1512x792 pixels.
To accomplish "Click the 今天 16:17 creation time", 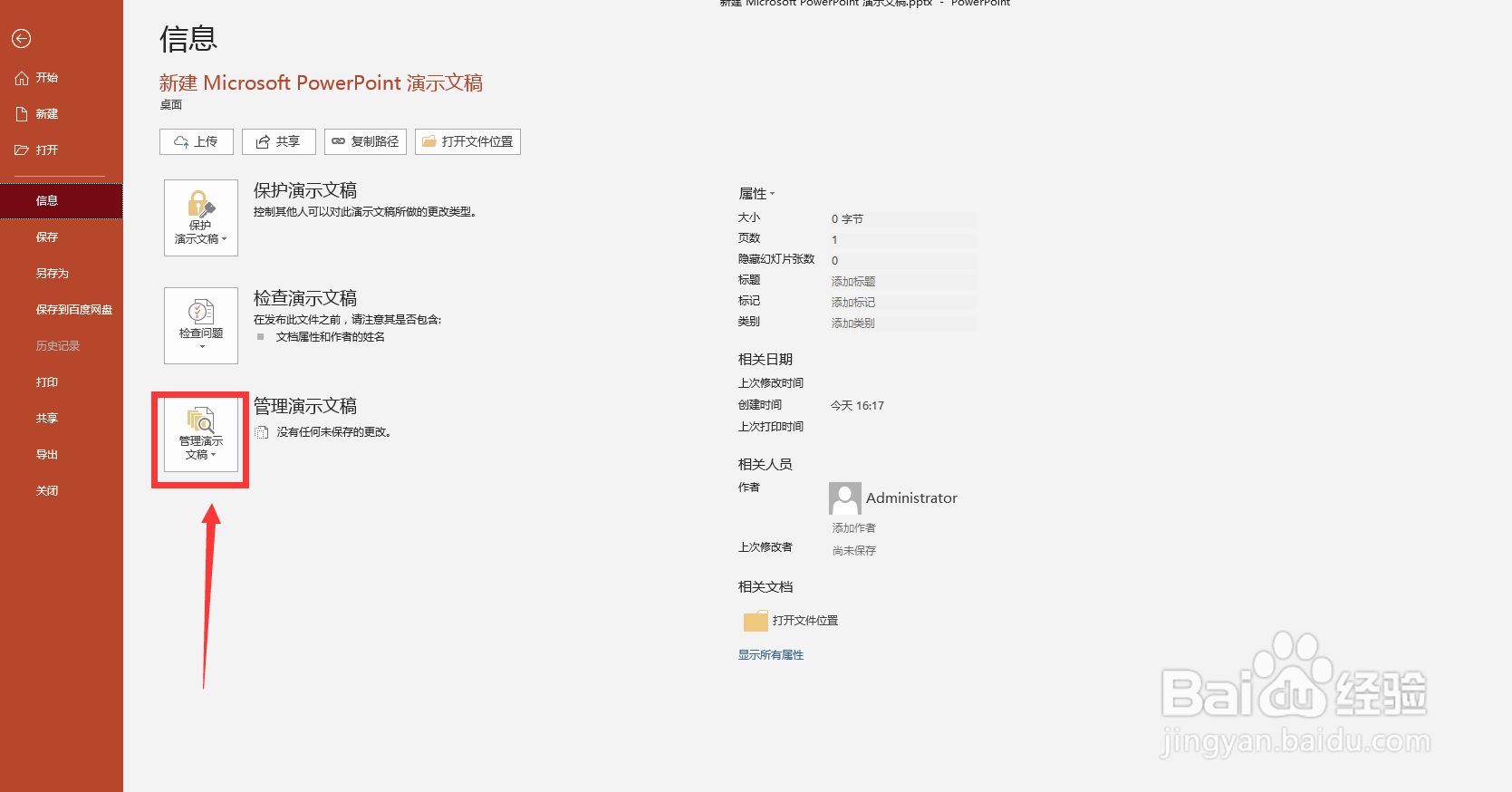I will (857, 406).
